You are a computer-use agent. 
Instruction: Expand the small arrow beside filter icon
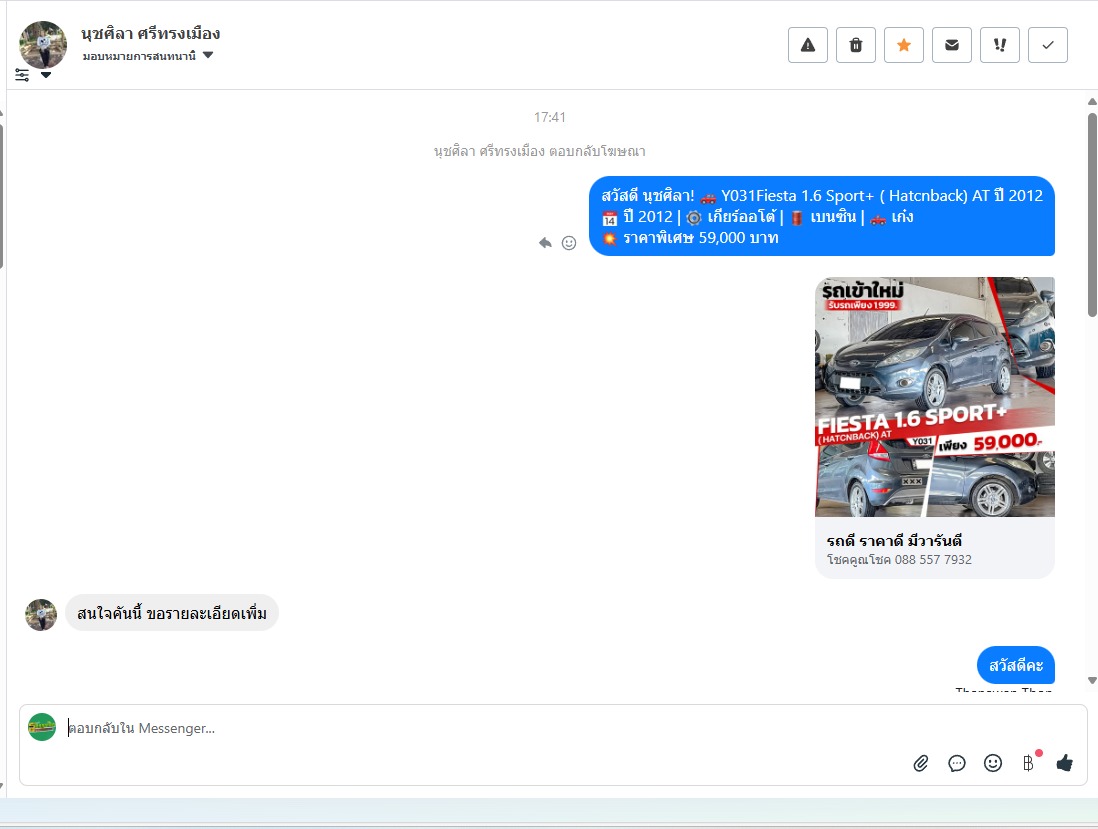46,75
